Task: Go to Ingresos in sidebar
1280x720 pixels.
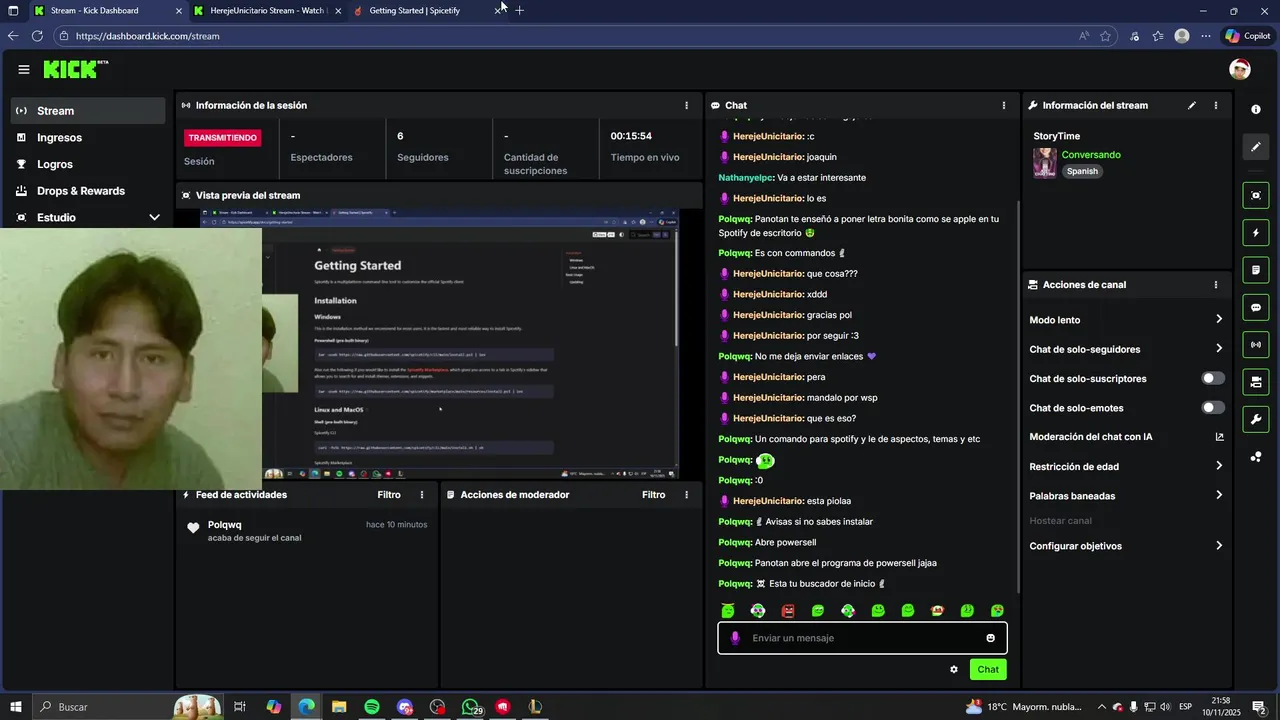Action: (x=88, y=138)
